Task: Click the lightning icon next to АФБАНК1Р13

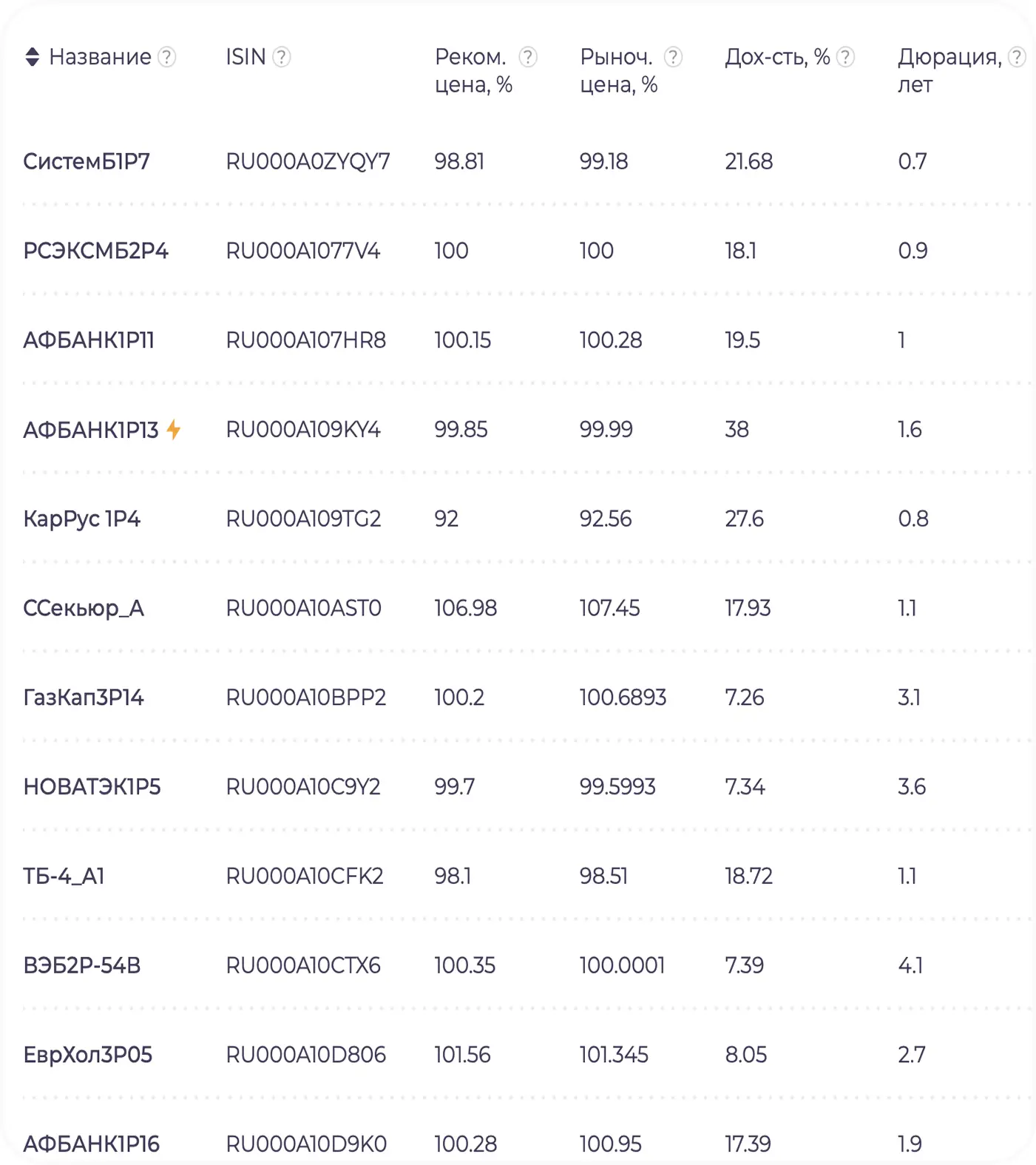Action: pyautogui.click(x=174, y=430)
